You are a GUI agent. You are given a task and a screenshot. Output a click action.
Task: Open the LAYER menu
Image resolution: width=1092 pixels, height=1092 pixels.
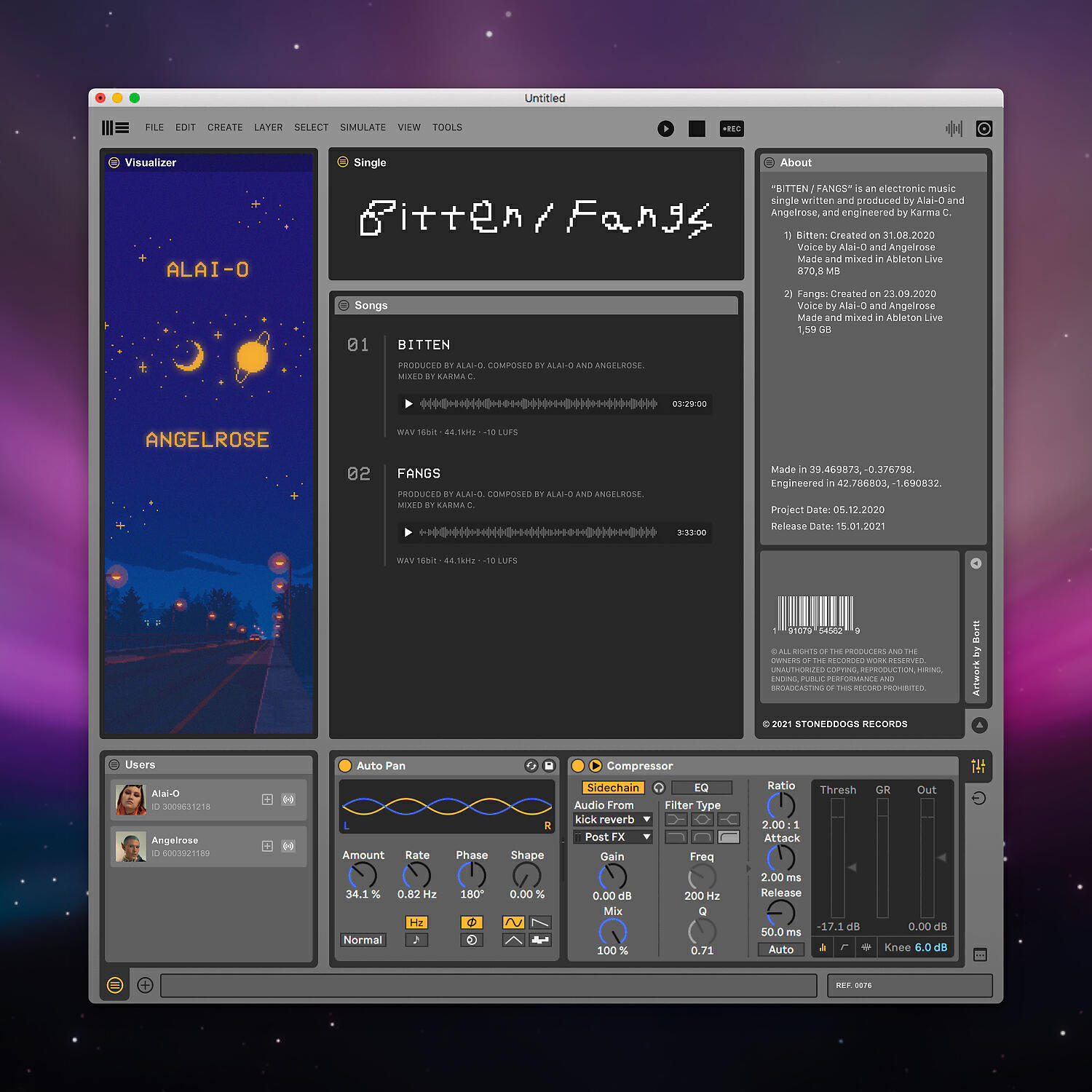268,127
